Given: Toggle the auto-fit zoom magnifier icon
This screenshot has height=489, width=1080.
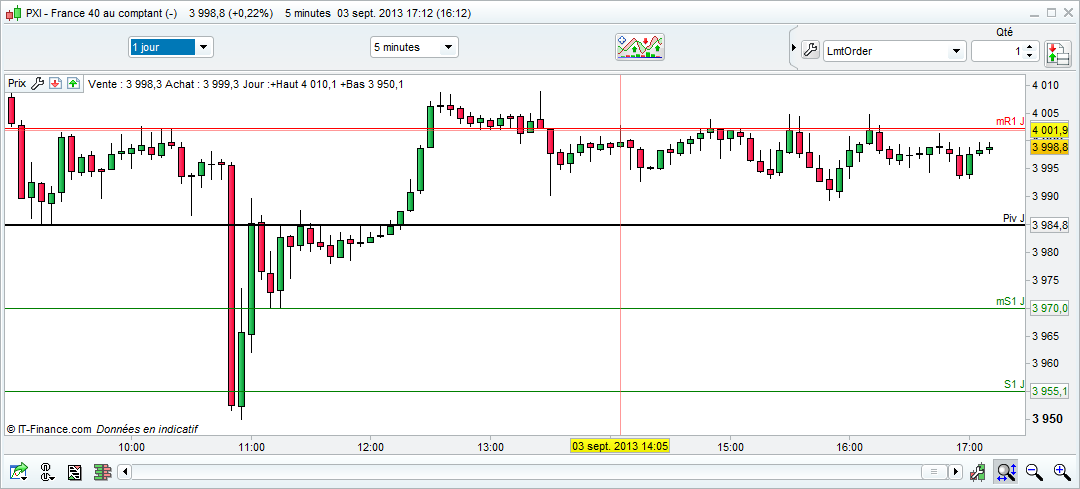Looking at the screenshot, I should tap(1006, 472).
